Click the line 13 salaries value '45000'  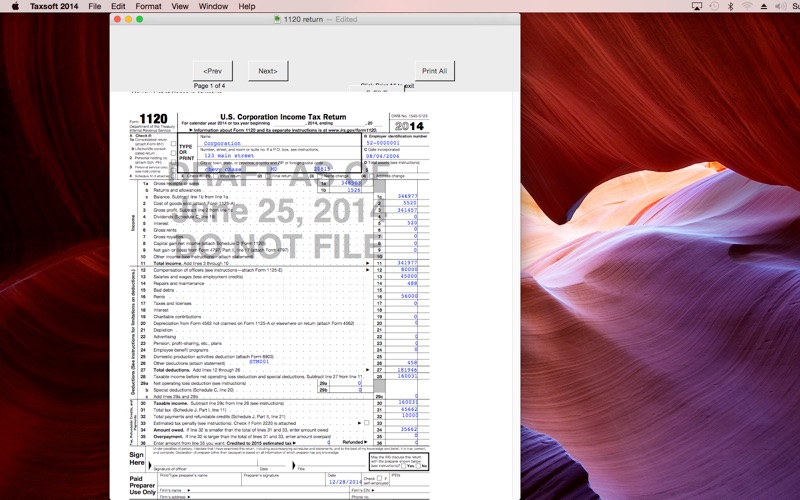409,276
